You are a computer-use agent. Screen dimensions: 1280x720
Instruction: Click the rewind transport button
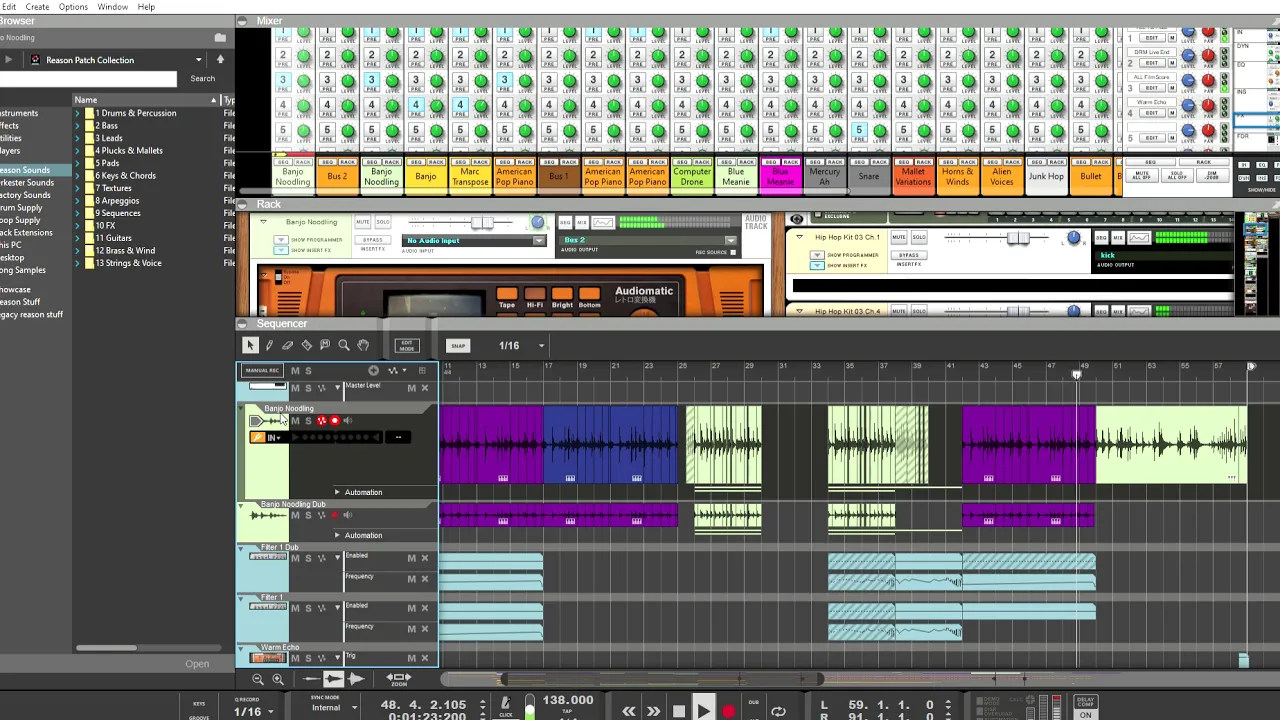tap(628, 711)
